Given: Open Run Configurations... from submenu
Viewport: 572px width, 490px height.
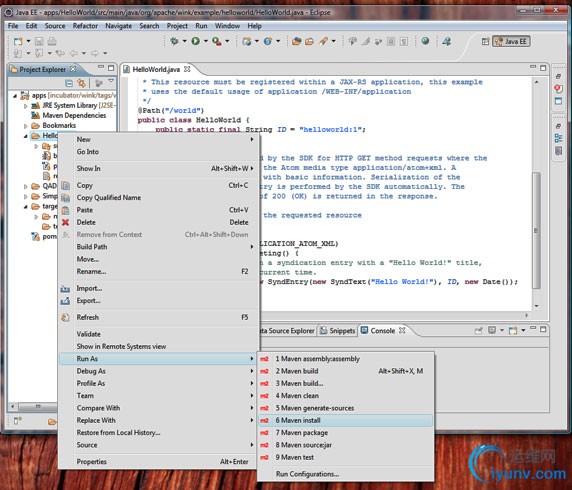Looking at the screenshot, I should click(x=345, y=474).
